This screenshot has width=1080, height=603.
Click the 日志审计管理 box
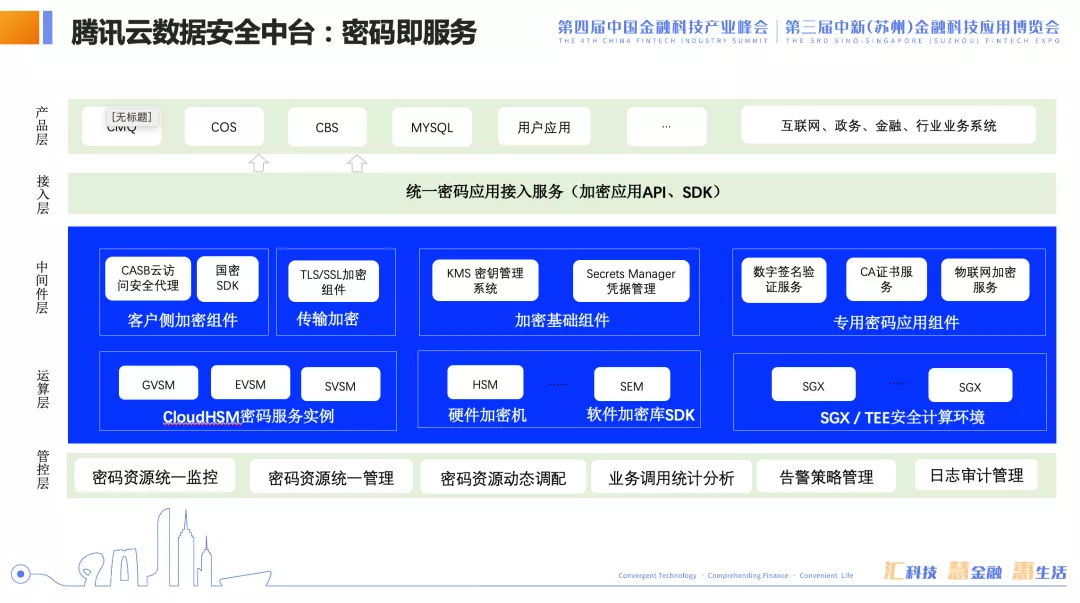pos(976,475)
